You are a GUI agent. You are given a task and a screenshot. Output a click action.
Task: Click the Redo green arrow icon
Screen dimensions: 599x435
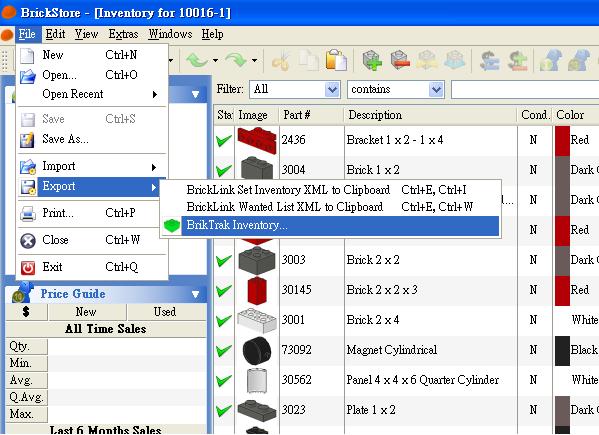[236, 60]
